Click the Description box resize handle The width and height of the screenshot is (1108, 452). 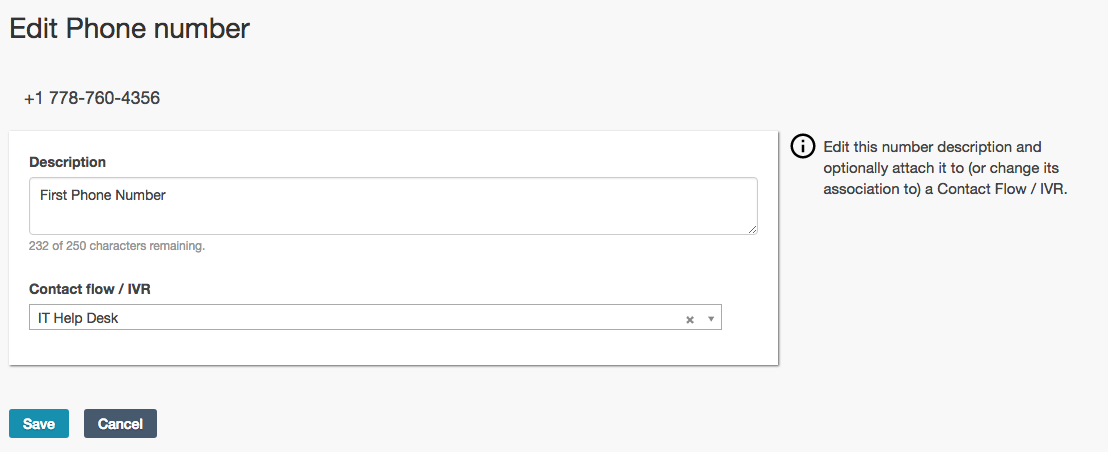click(752, 229)
